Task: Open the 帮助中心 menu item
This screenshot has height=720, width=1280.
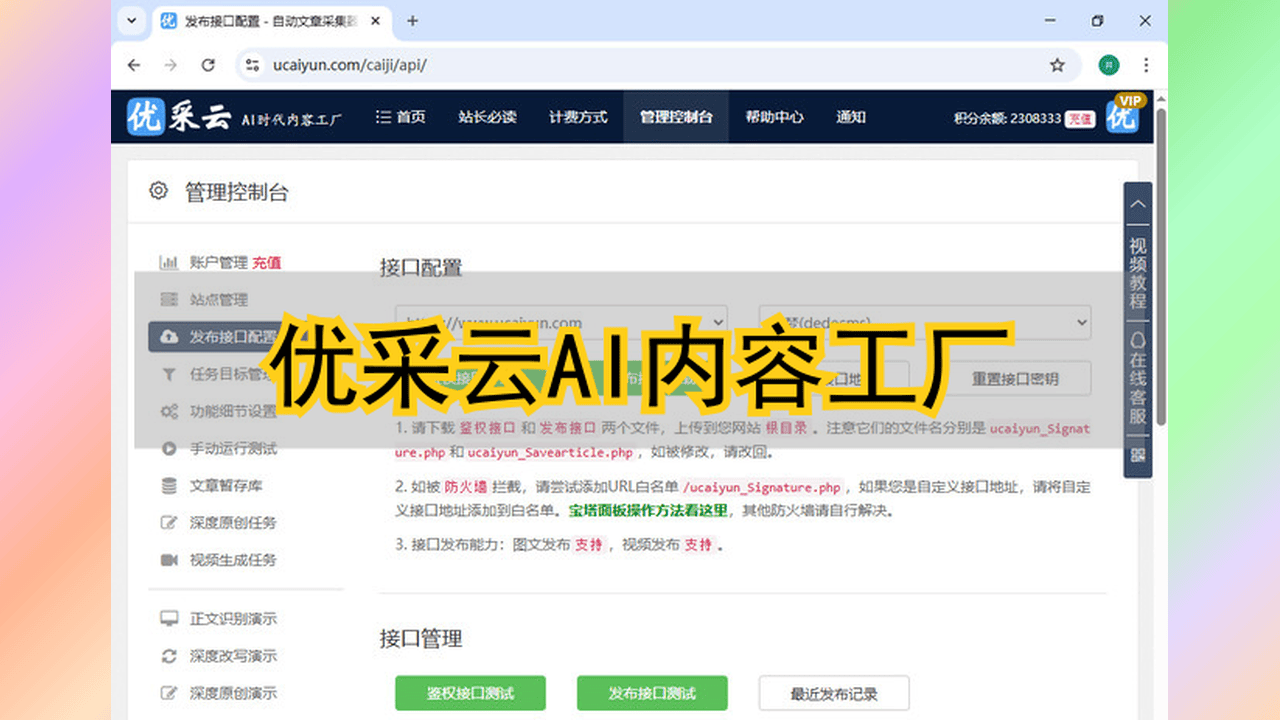Action: [x=773, y=117]
